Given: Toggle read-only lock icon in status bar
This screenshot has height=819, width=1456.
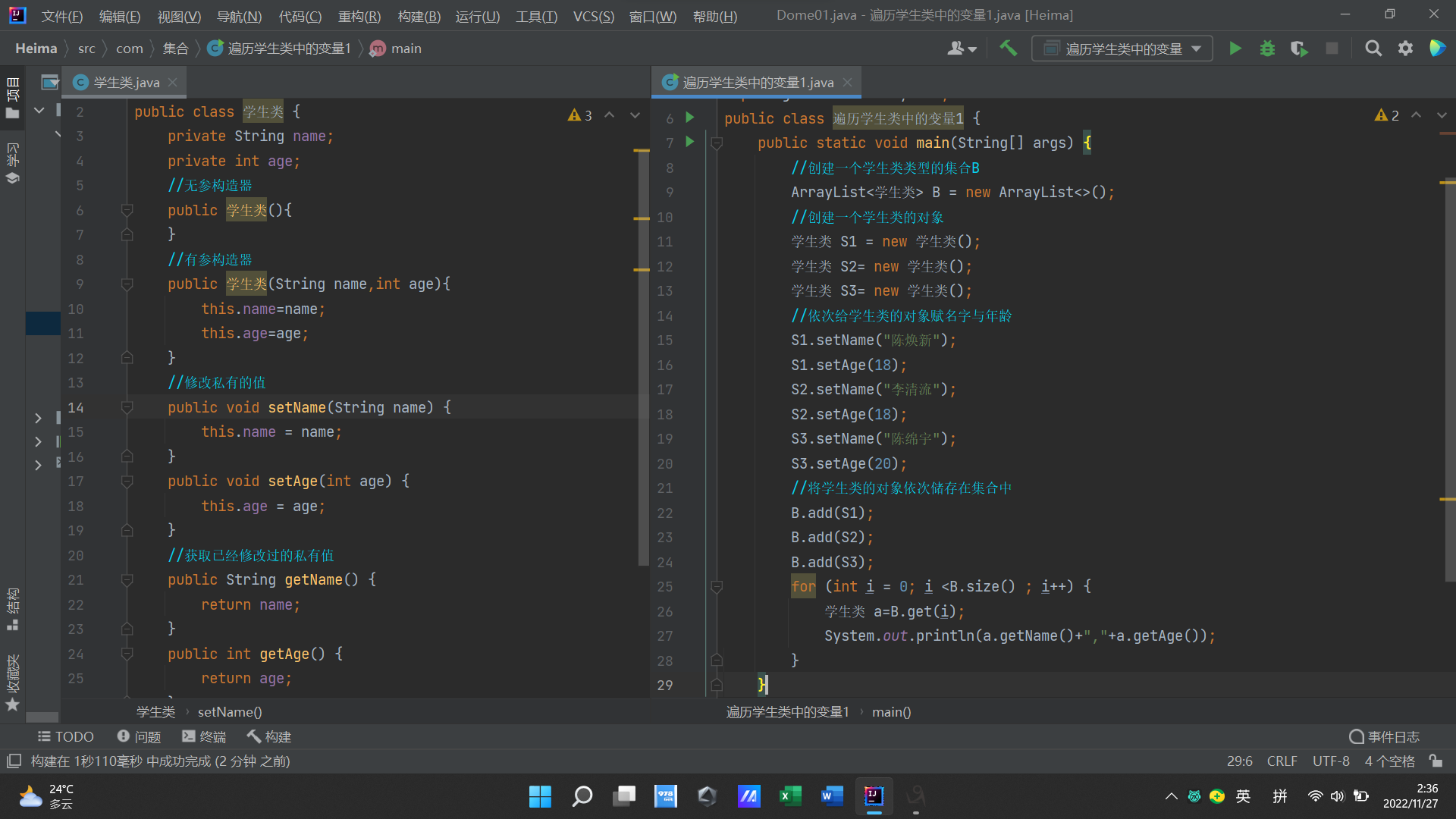Looking at the screenshot, I should tap(1436, 761).
